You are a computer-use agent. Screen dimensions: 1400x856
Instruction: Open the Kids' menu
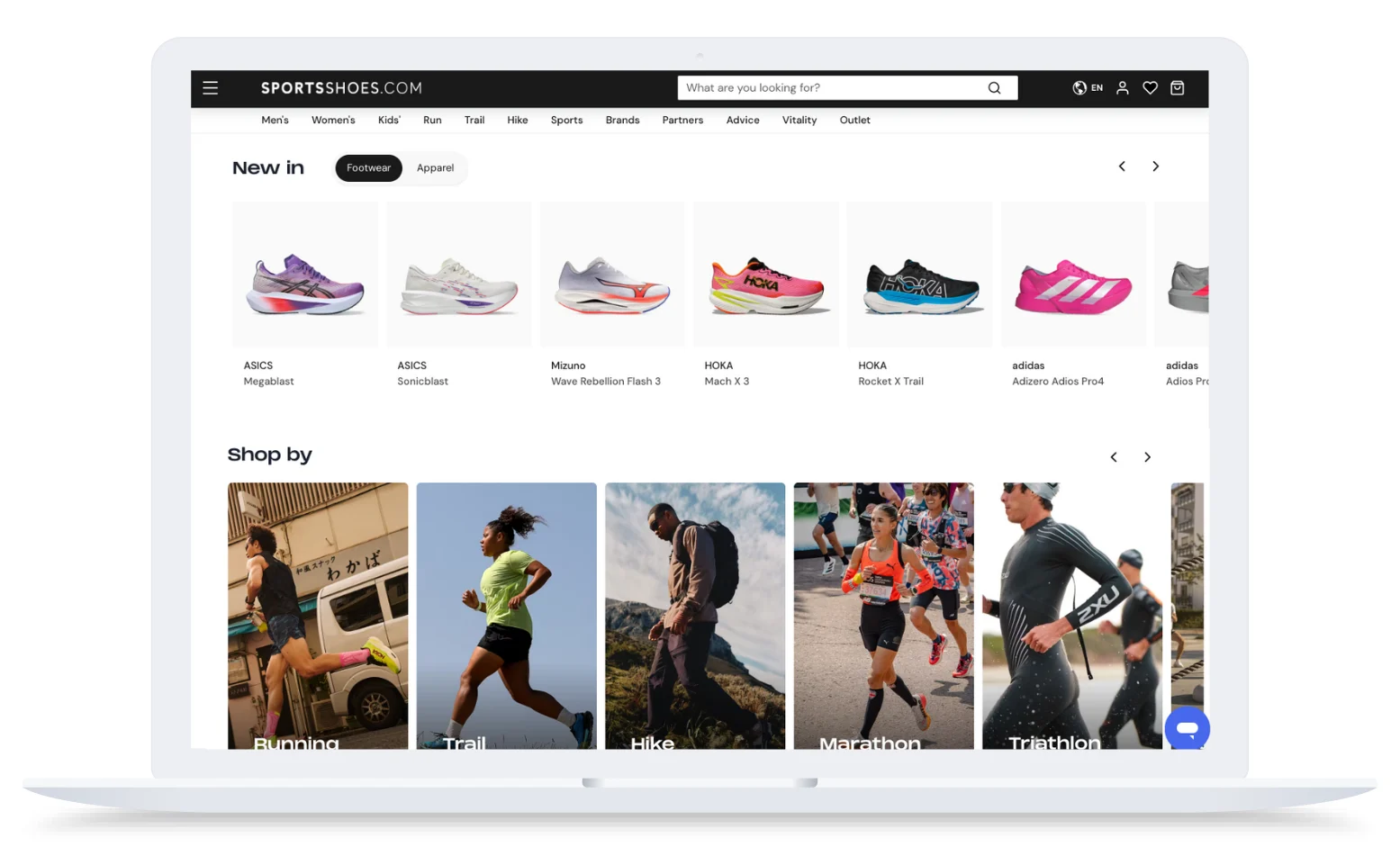389,120
